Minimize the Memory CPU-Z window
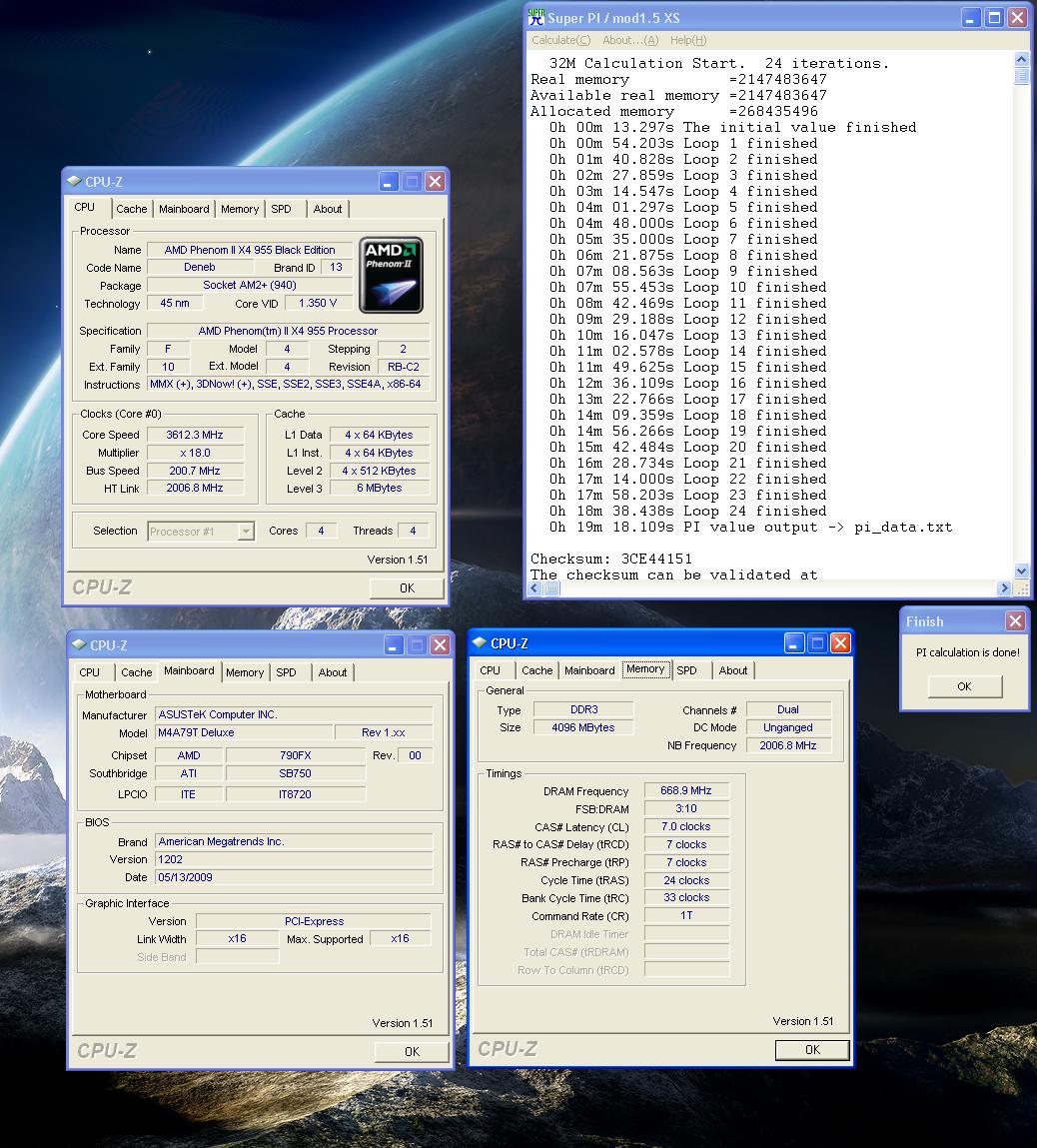1037x1148 pixels. 794,642
